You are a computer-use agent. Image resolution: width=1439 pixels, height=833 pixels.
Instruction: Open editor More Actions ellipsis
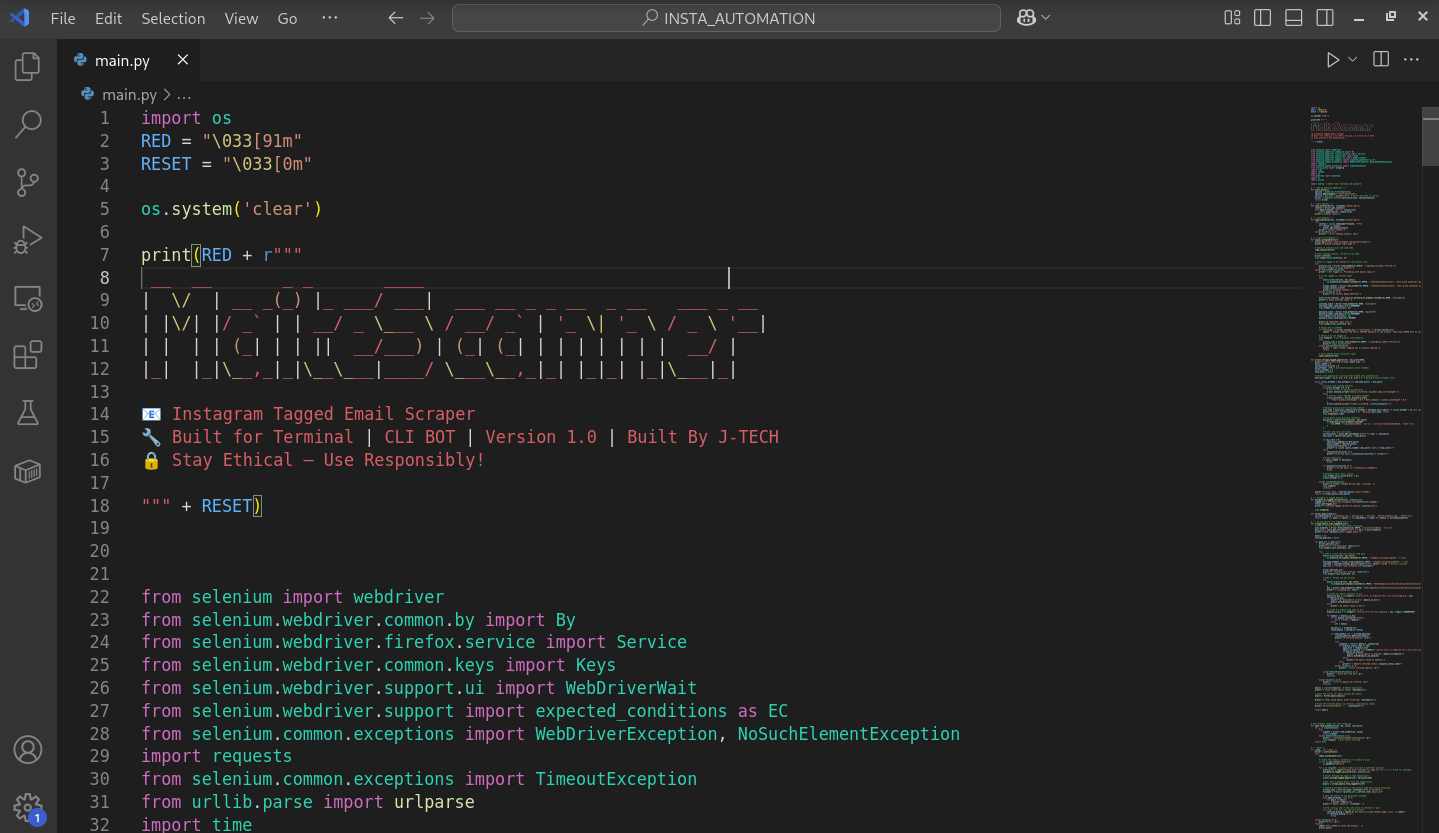[x=1411, y=60]
